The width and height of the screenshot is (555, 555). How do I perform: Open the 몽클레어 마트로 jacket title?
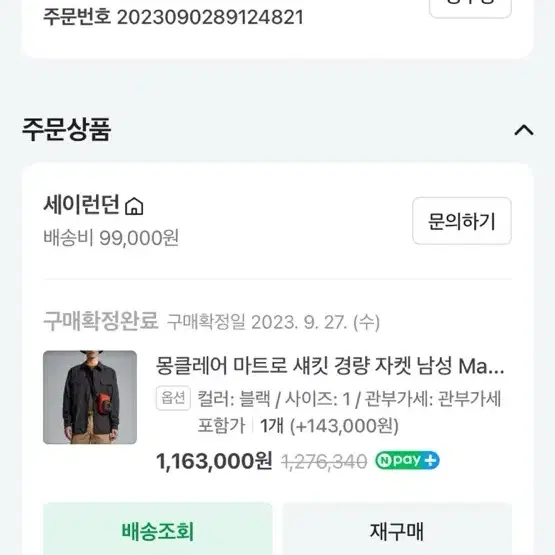pyautogui.click(x=330, y=366)
